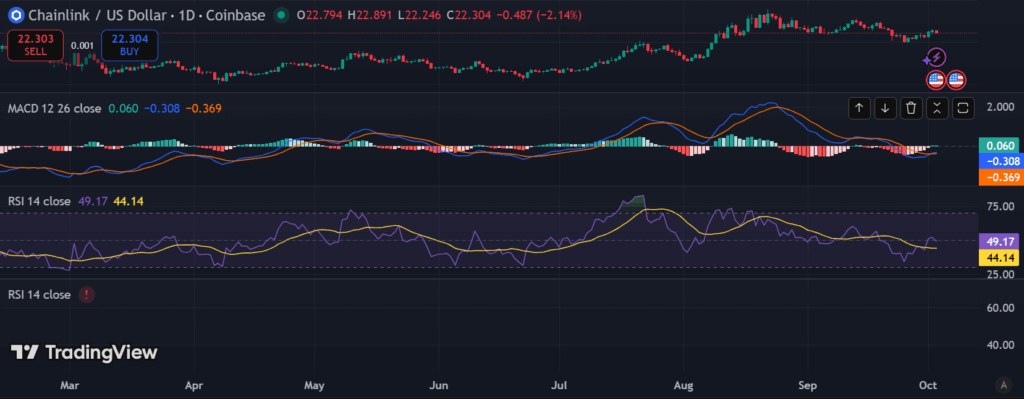The image size is (1024, 399).
Task: Click the purple lightning event icon
Action: pyautogui.click(x=936, y=57)
